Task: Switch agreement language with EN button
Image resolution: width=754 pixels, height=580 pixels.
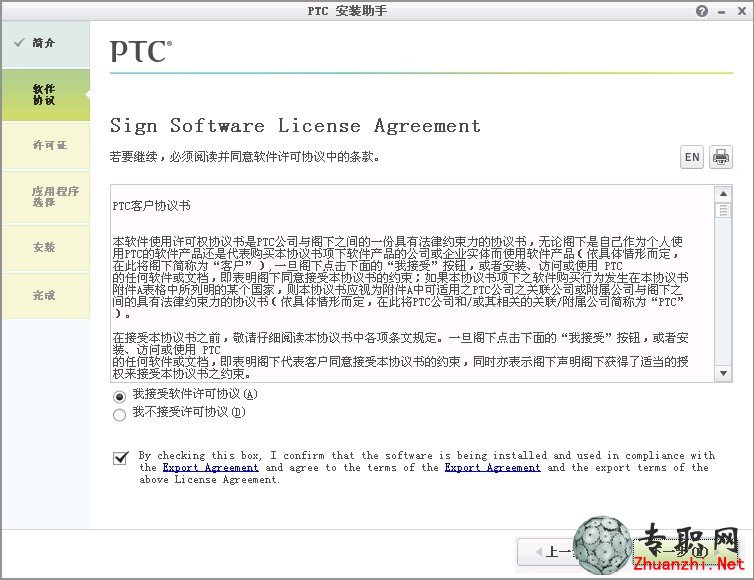Action: click(x=691, y=157)
